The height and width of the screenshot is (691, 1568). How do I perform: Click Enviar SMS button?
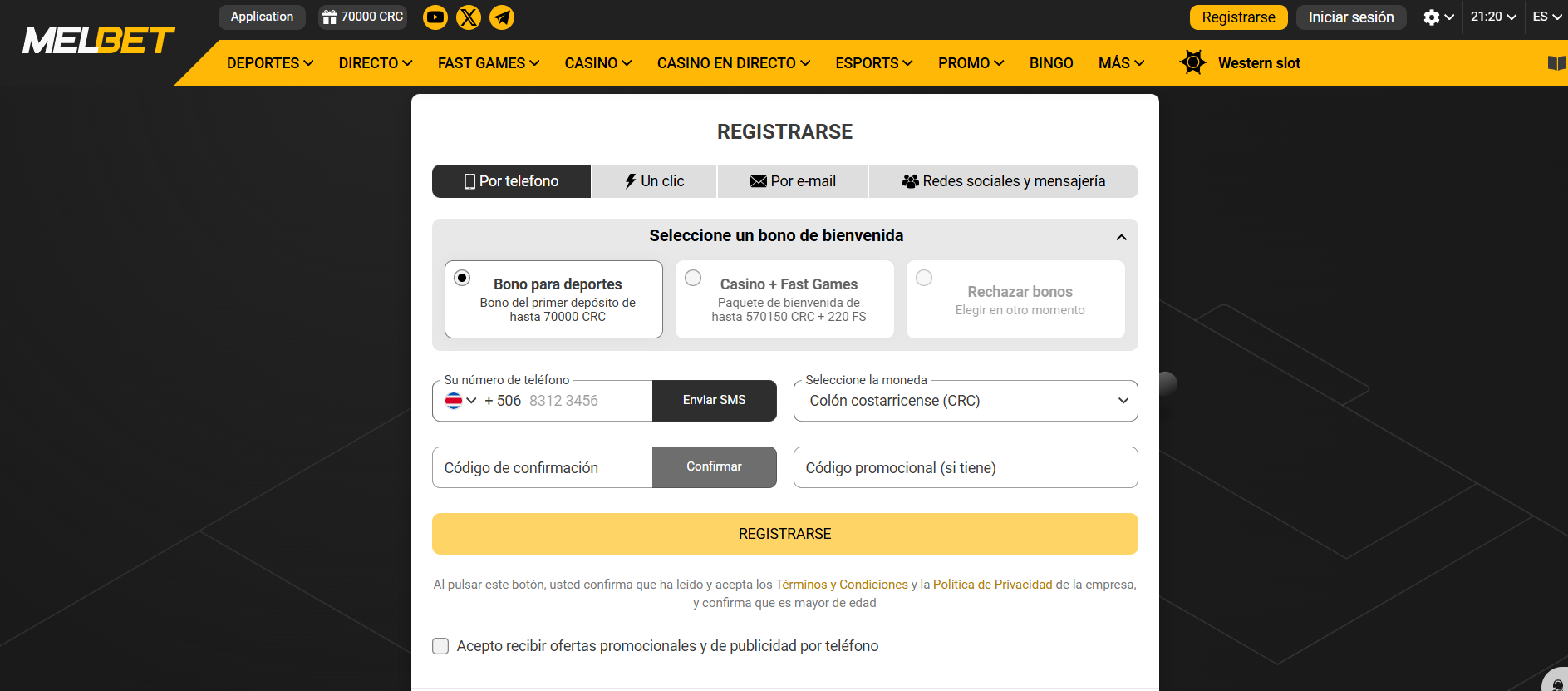pos(715,401)
